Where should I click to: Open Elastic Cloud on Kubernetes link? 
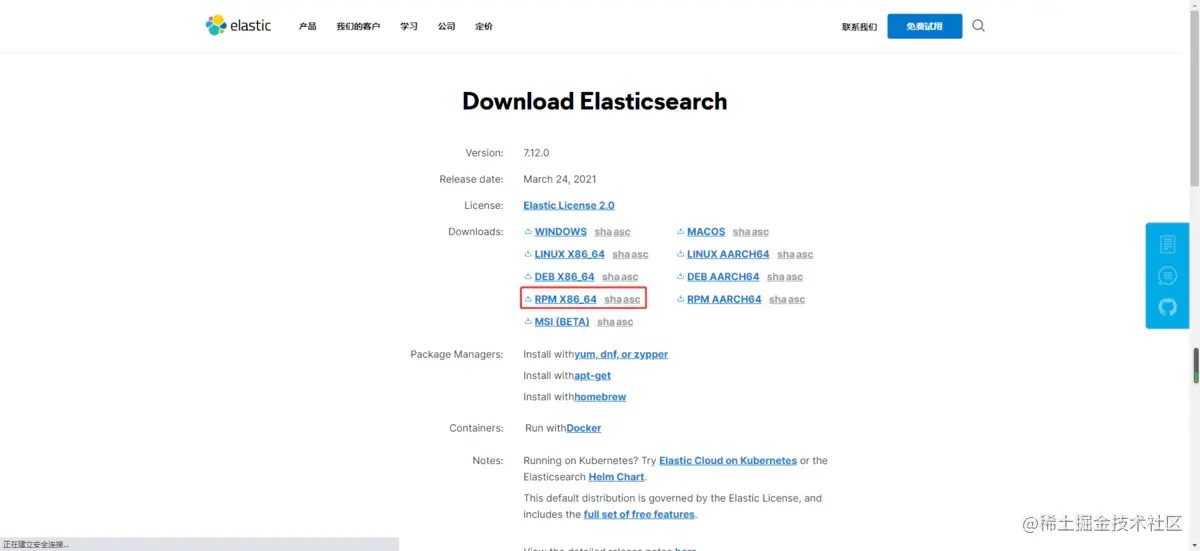click(x=728, y=461)
